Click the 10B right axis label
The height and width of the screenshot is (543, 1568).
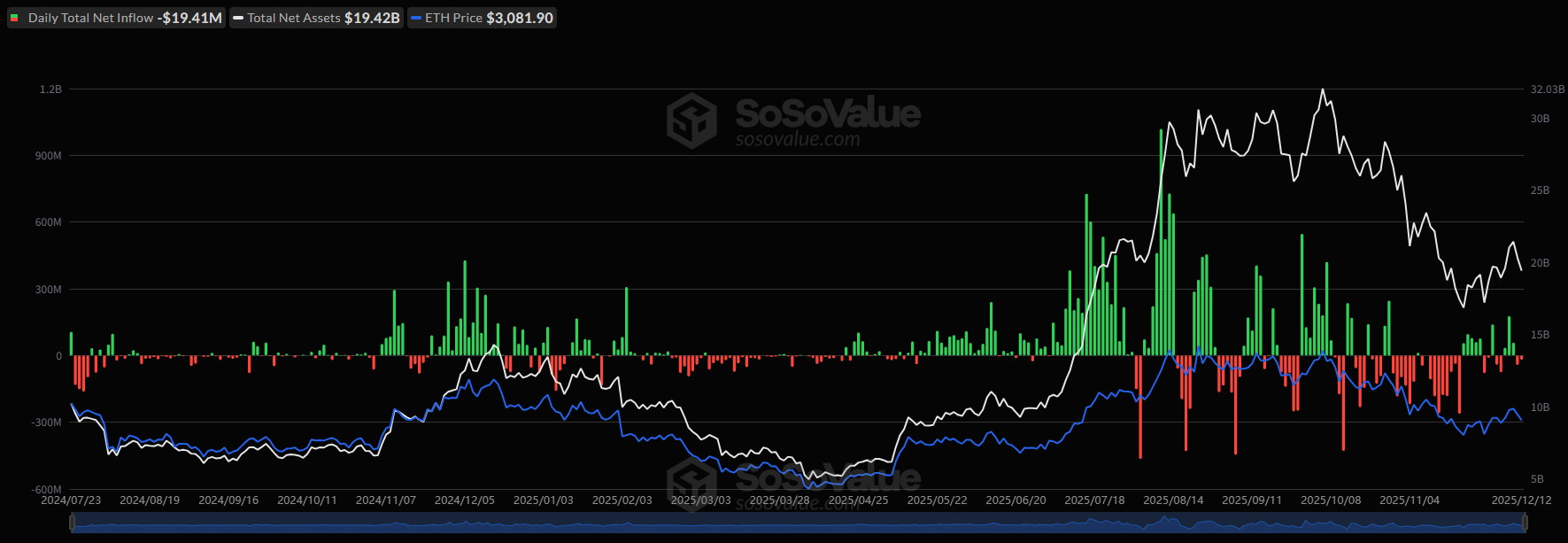[x=1541, y=407]
